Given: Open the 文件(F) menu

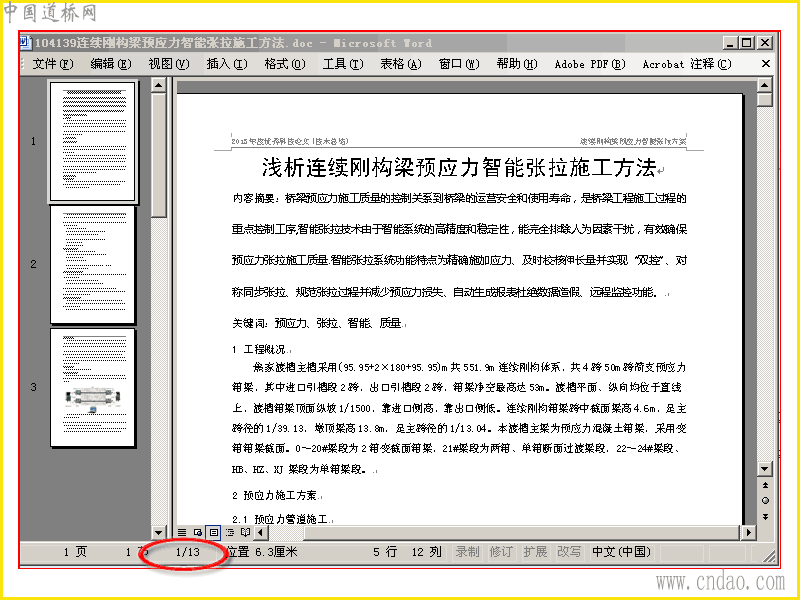Looking at the screenshot, I should point(53,64).
